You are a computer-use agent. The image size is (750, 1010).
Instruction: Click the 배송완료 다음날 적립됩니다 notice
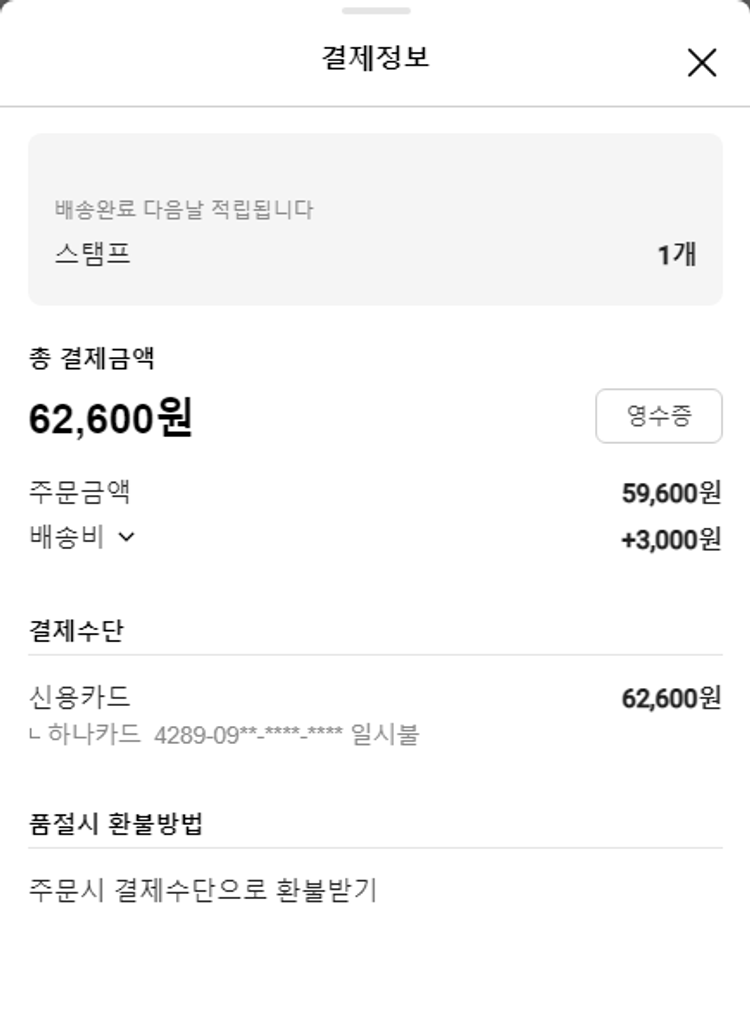[x=184, y=210]
